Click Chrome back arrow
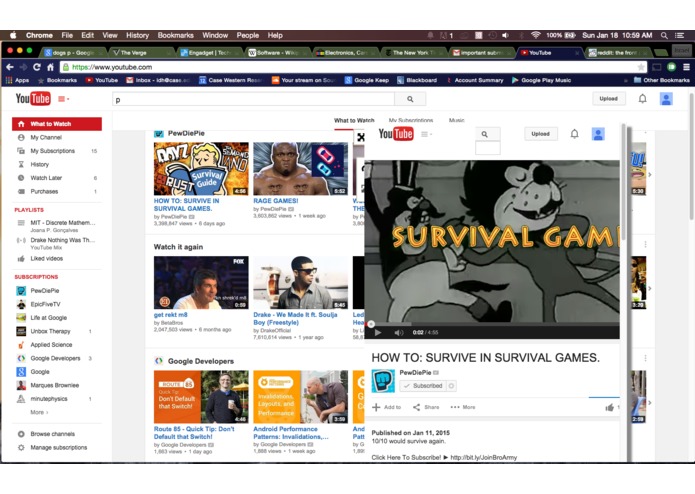 click(x=10, y=67)
